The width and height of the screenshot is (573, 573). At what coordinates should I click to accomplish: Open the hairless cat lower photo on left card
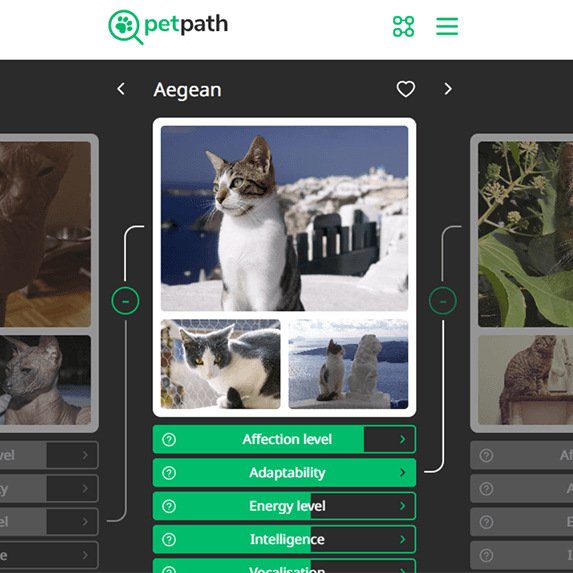click(x=45, y=380)
